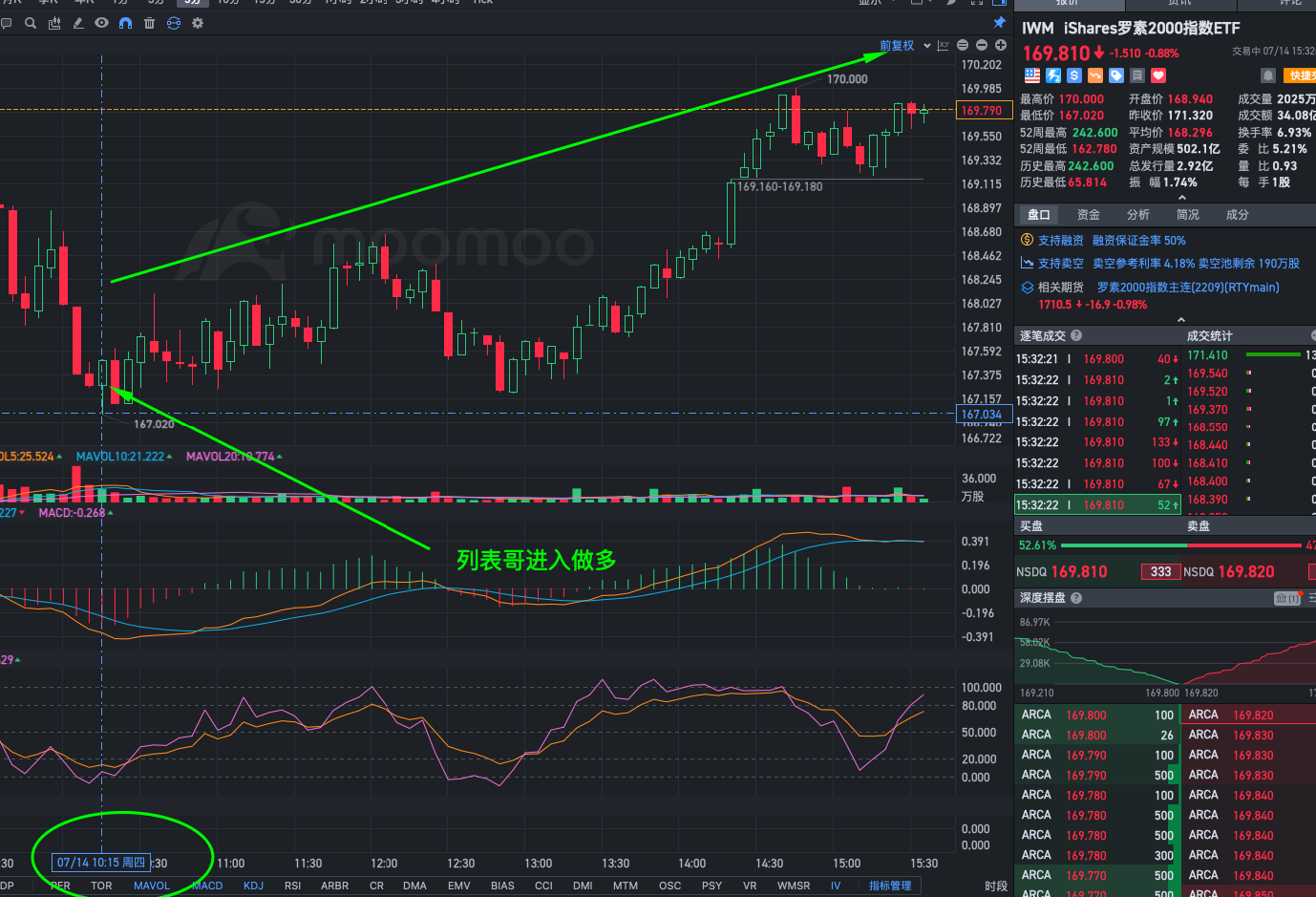The width and height of the screenshot is (1316, 897).
Task: Click the (1) depth level selector icon
Action: click(x=1287, y=598)
